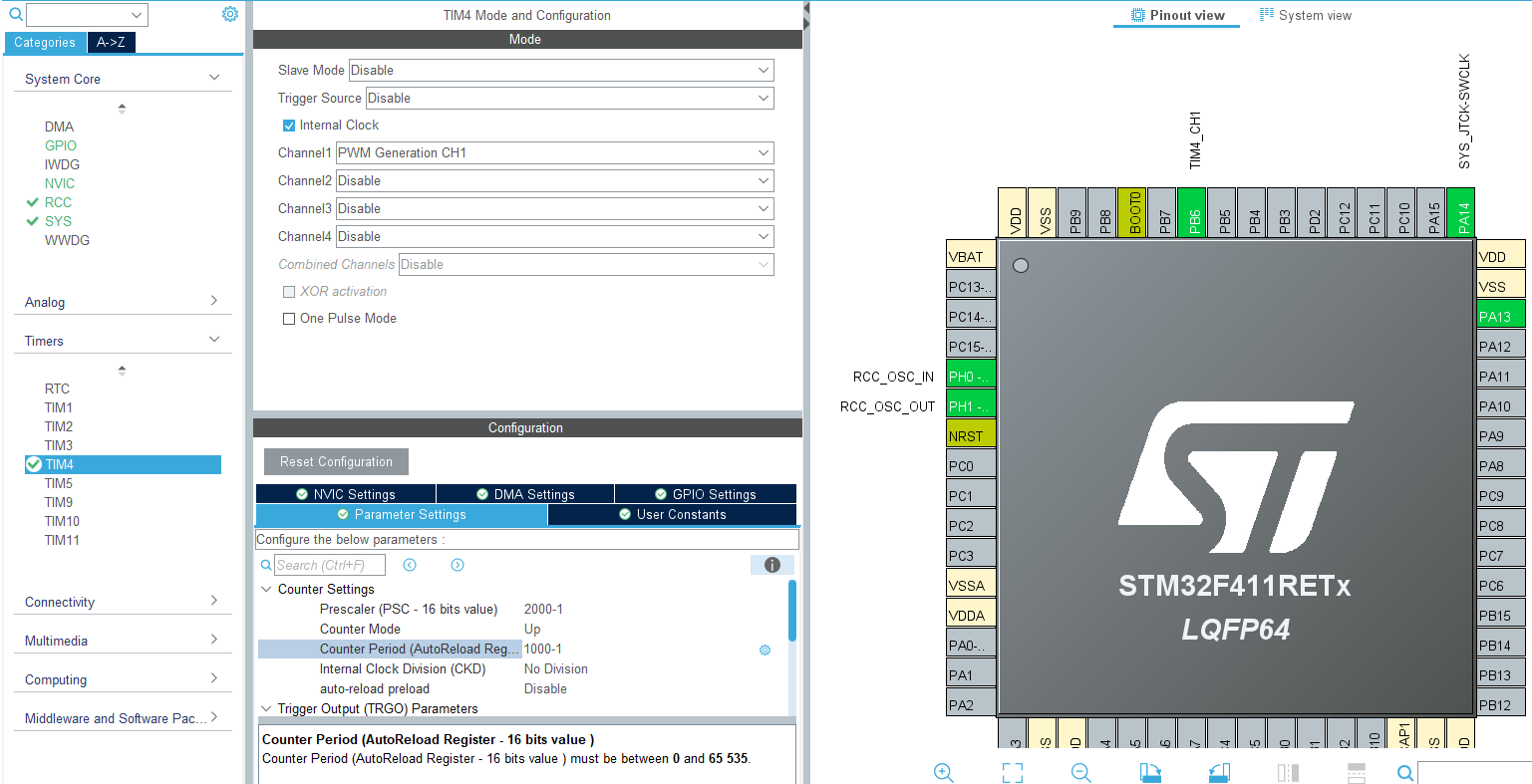Select GPIO under System Core
Viewport: 1532px width, 784px height.
tap(61, 145)
